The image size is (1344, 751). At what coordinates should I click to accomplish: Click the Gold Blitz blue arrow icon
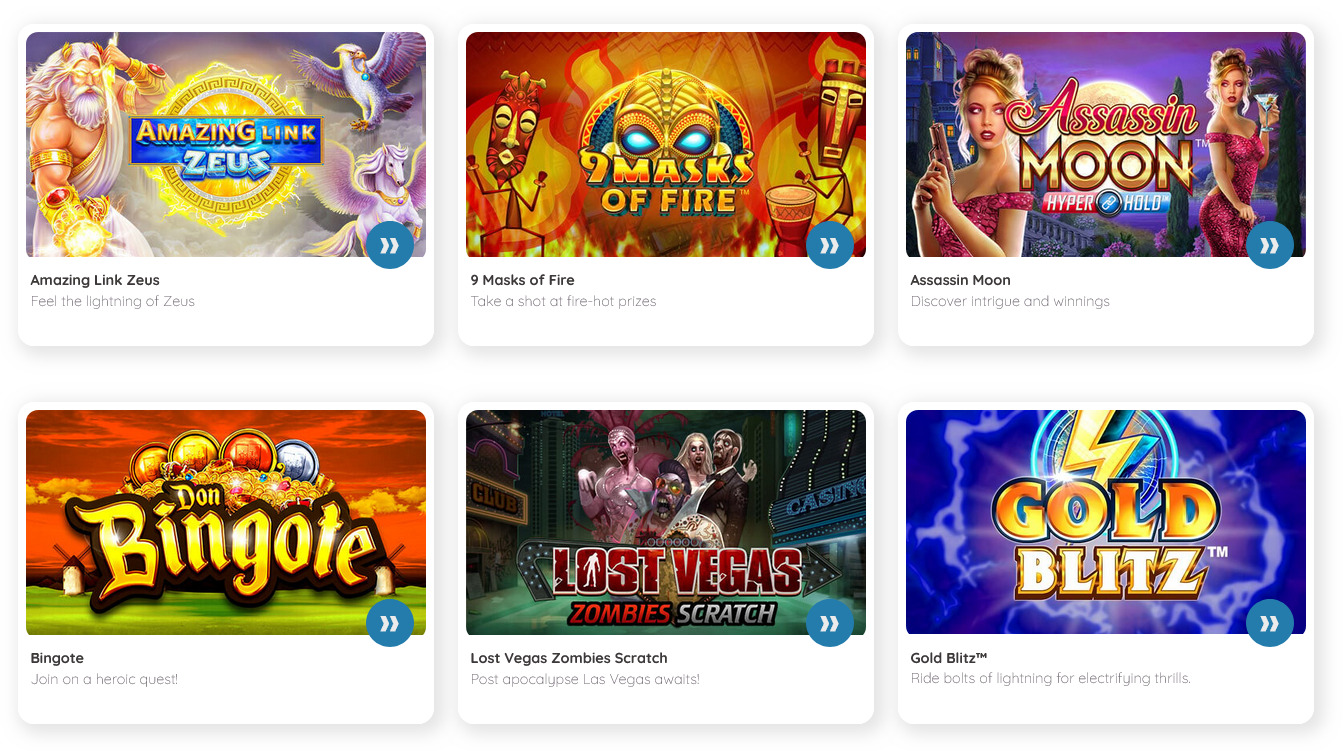1270,623
